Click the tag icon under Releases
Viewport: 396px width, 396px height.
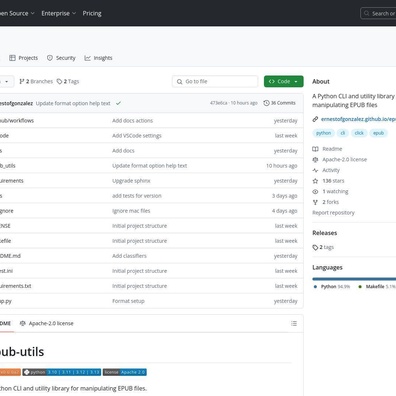tap(315, 247)
